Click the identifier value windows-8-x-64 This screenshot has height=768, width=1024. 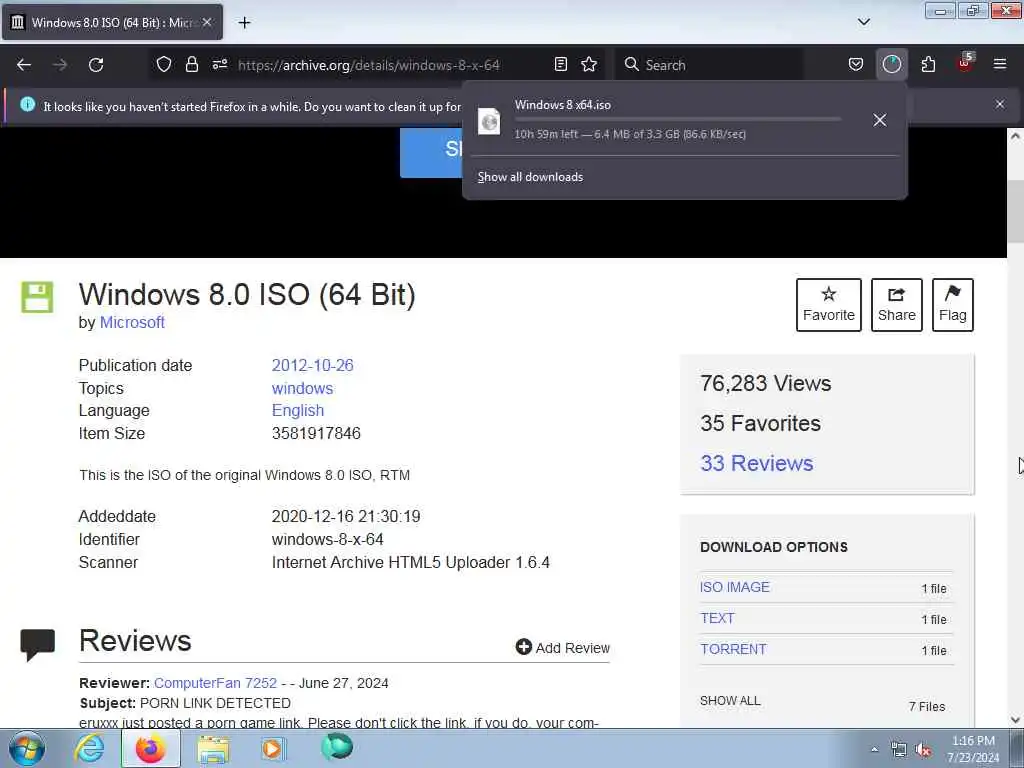327,539
